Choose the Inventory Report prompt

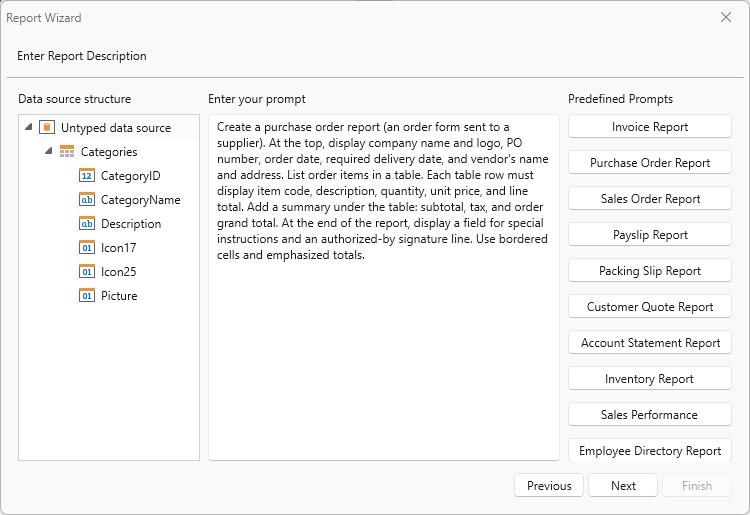pos(650,378)
